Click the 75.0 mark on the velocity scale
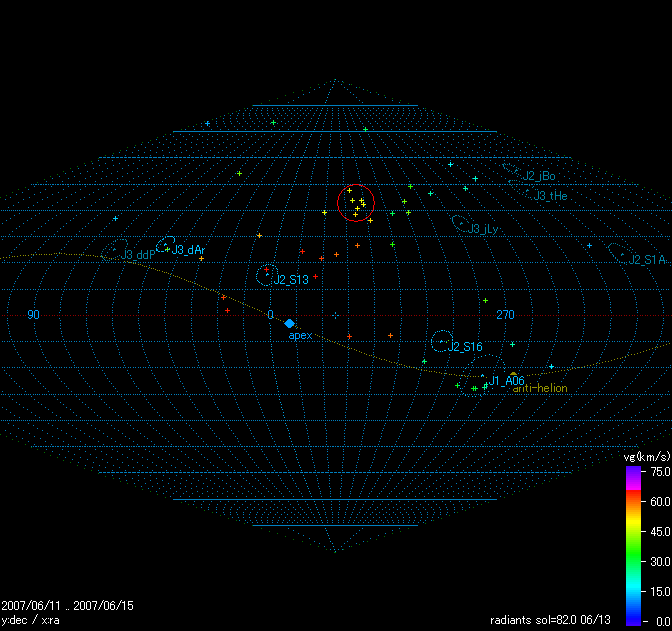Viewport: 672px width, 631px height. (660, 472)
